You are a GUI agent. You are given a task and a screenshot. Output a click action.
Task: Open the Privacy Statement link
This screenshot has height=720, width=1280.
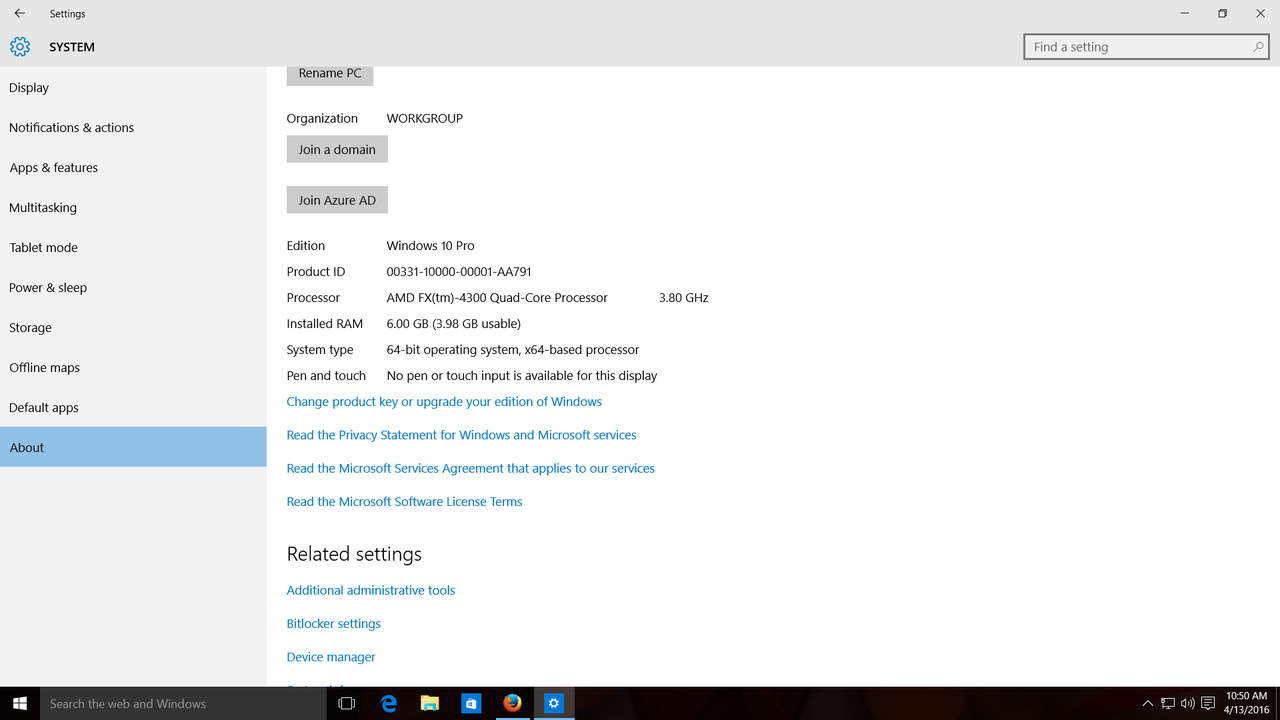coord(461,435)
